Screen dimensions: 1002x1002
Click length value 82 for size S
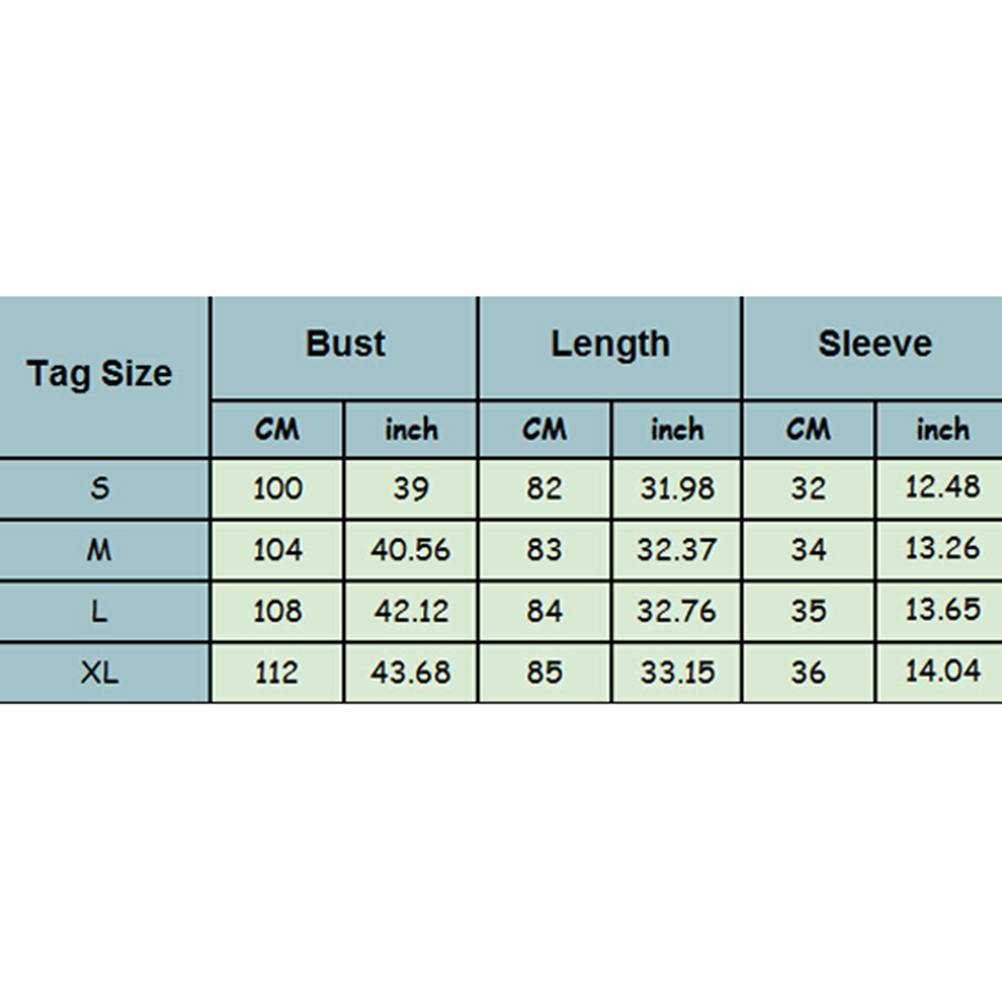point(544,489)
